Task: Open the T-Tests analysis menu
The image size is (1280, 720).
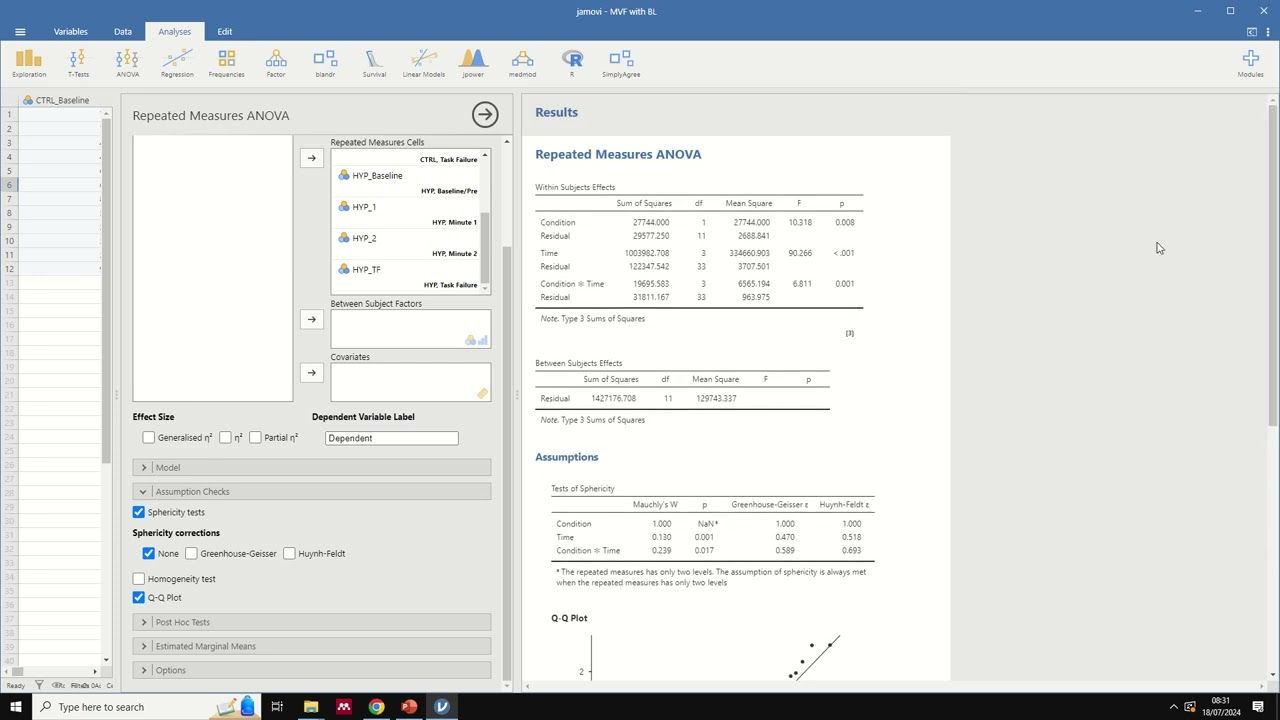Action: [78, 64]
